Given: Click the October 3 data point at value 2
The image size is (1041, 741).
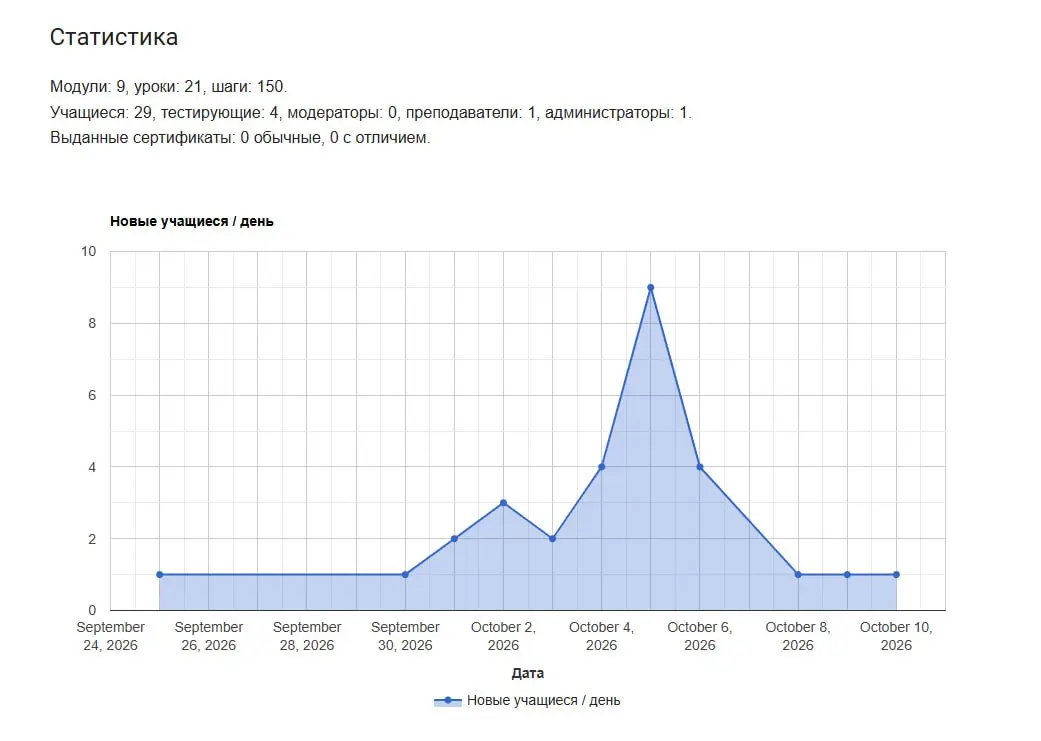Looking at the screenshot, I should [552, 538].
